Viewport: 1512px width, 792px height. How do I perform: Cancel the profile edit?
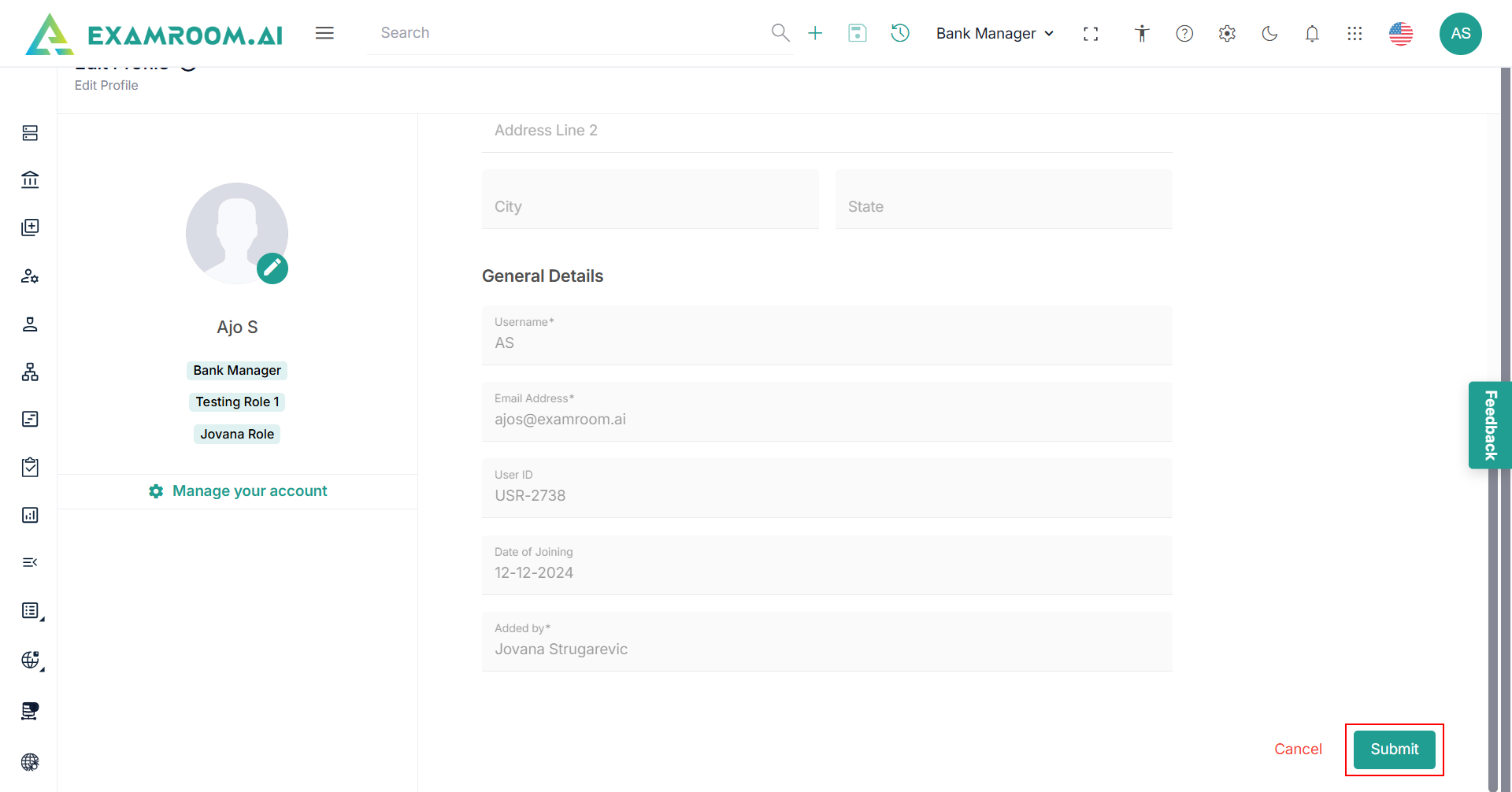[x=1298, y=749]
